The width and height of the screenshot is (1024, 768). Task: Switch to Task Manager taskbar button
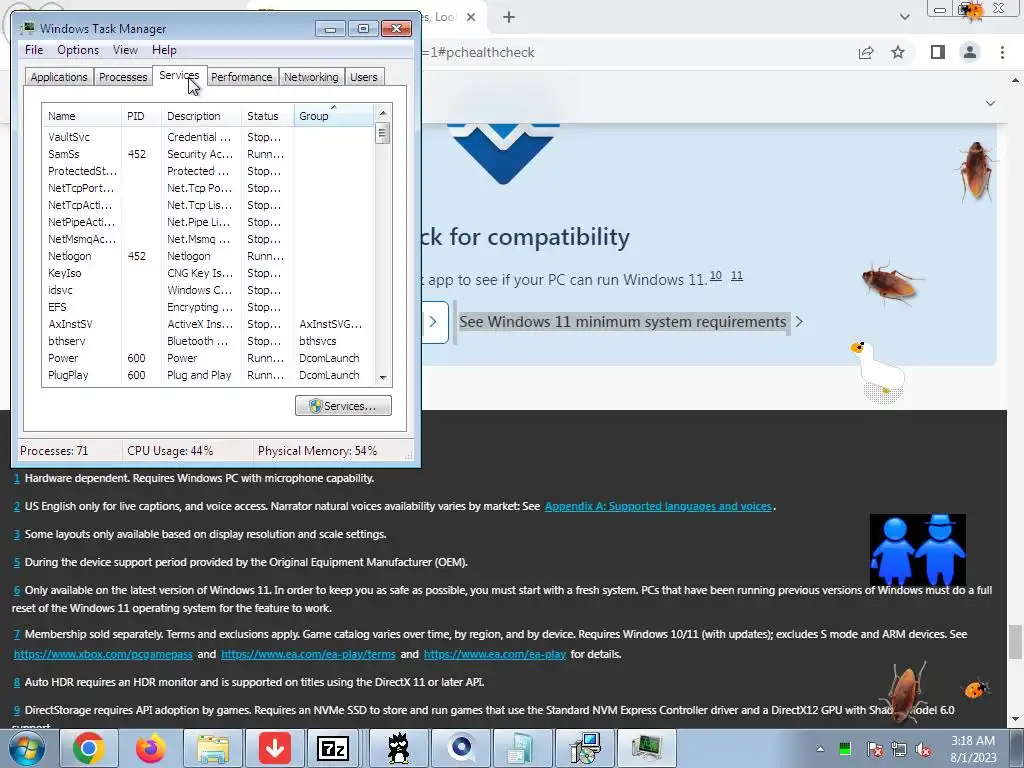(646, 748)
